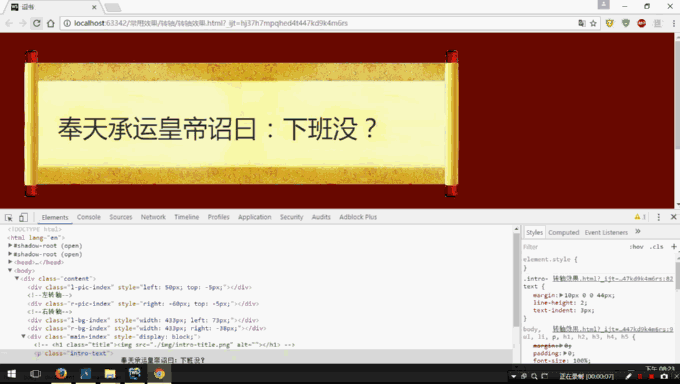The width and height of the screenshot is (680, 384).
Task: Go to the browser home icon
Action: pos(51,23)
